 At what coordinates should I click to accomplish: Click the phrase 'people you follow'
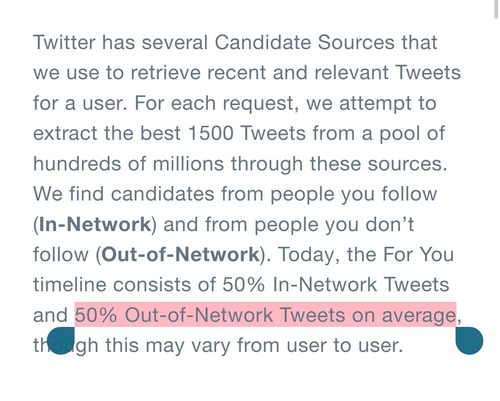point(354,195)
